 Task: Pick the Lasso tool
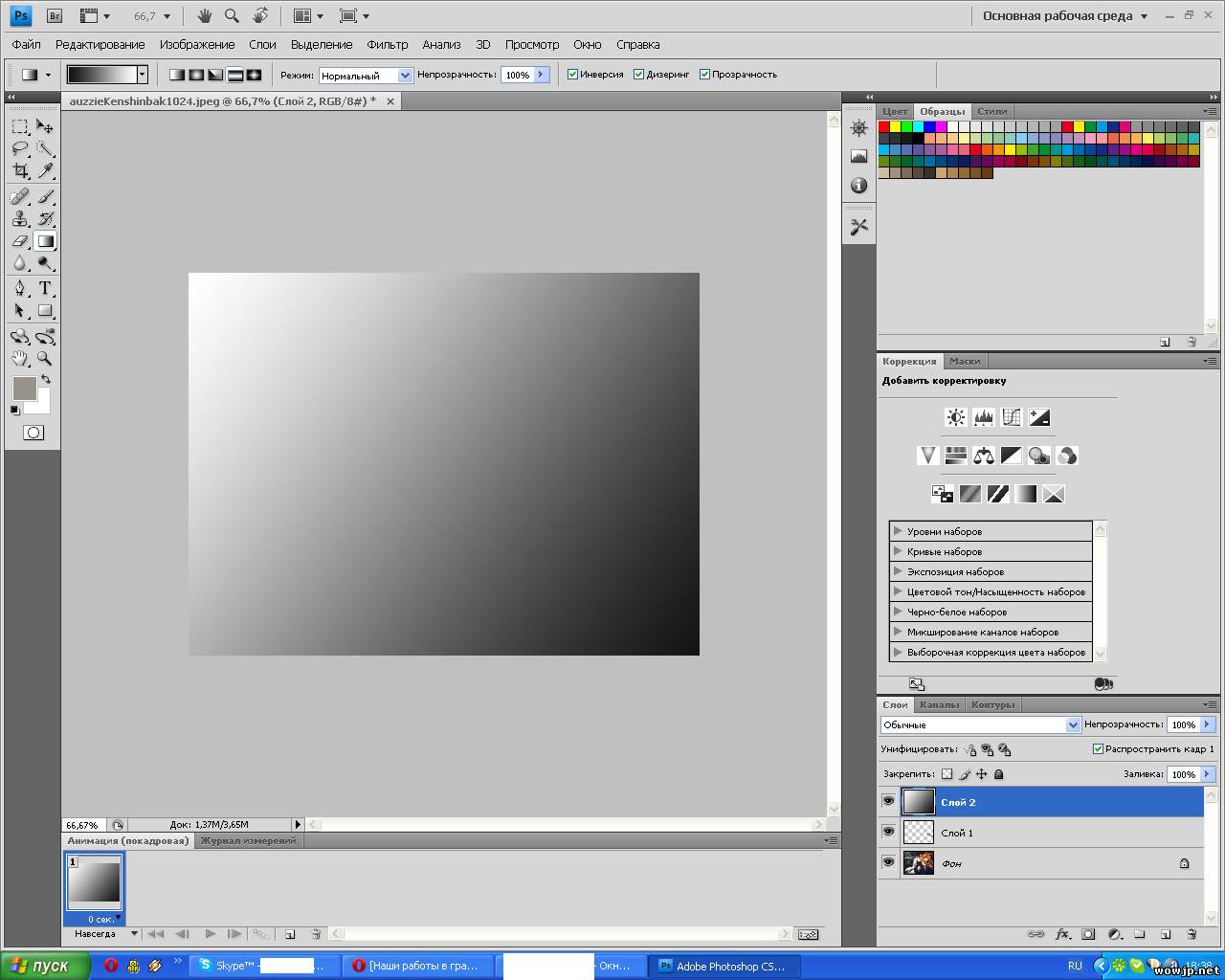(20, 148)
